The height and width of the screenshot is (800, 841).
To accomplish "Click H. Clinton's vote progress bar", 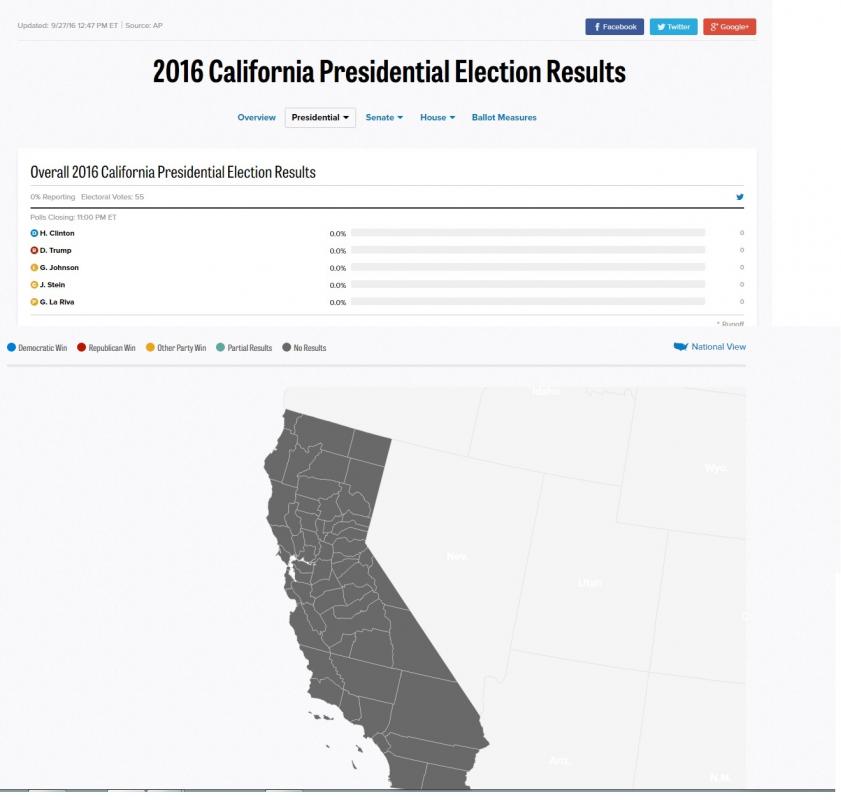I will coord(528,233).
